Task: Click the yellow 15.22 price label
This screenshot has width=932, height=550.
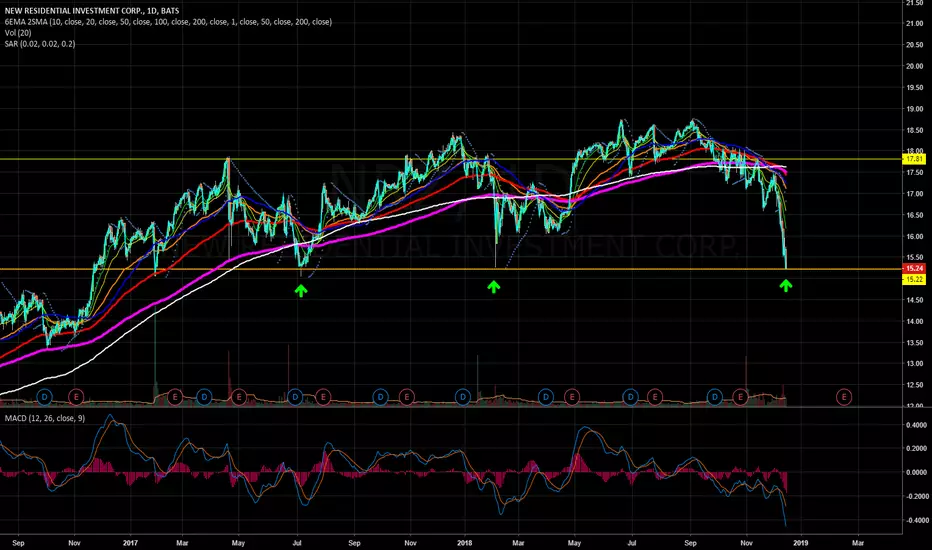Action: [x=914, y=279]
